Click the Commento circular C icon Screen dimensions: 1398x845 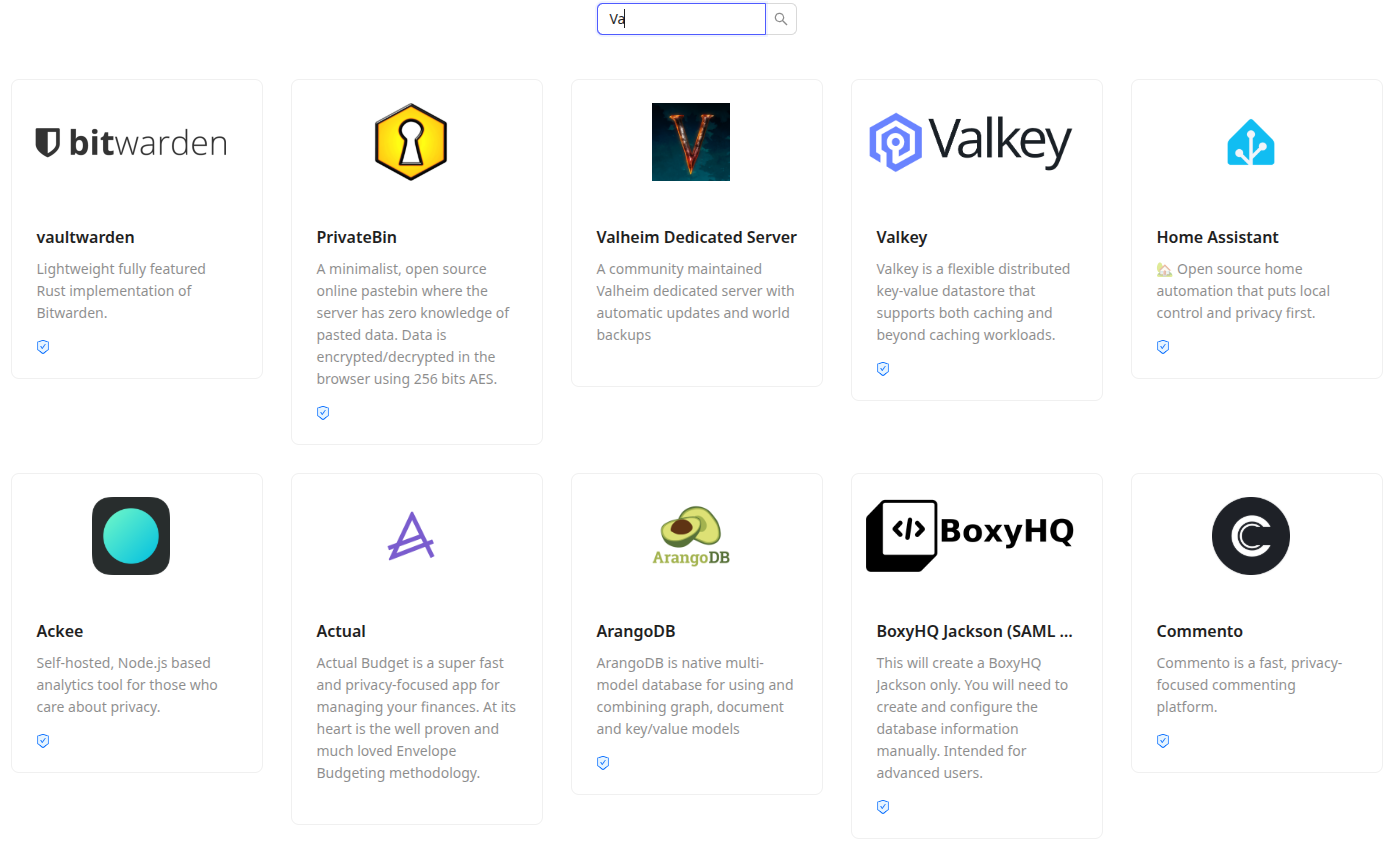[x=1251, y=536]
